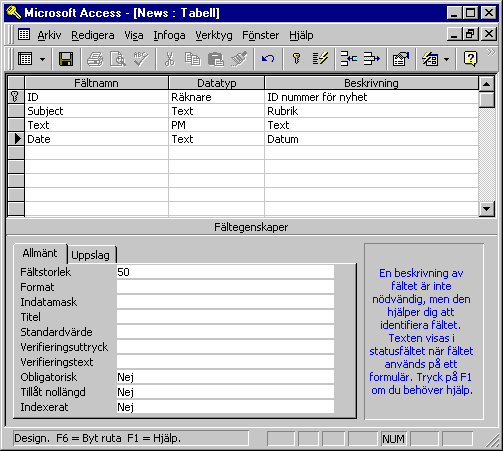Click Subject row's Text data type
The height and width of the screenshot is (451, 503).
pyautogui.click(x=217, y=111)
